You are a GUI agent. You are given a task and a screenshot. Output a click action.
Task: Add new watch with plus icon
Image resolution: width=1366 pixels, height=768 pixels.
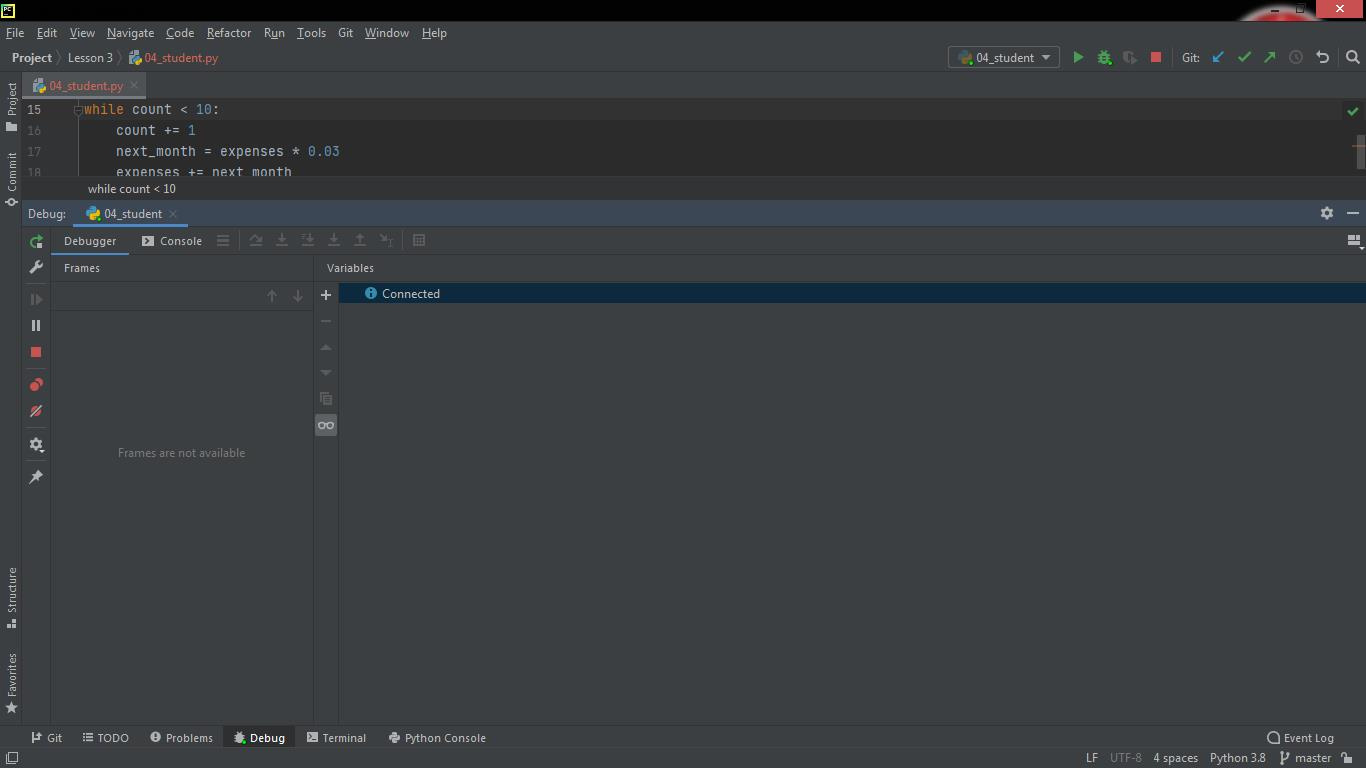(326, 295)
